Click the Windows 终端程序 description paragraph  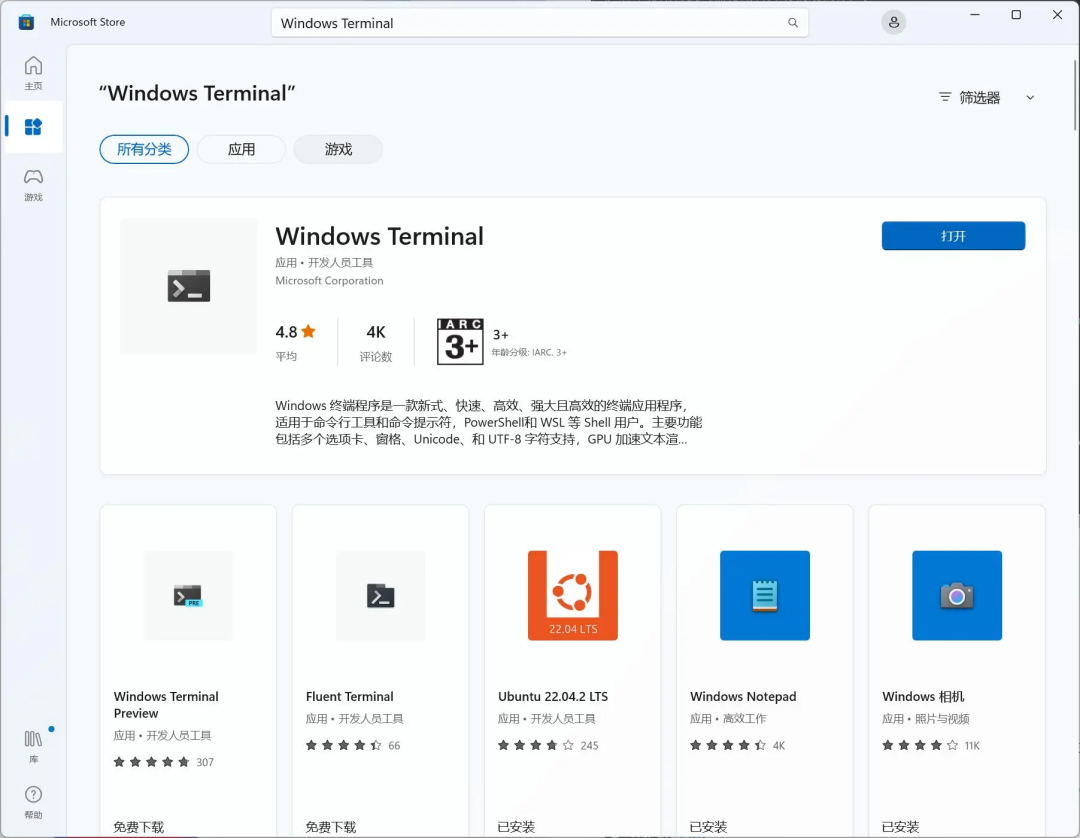coord(489,422)
